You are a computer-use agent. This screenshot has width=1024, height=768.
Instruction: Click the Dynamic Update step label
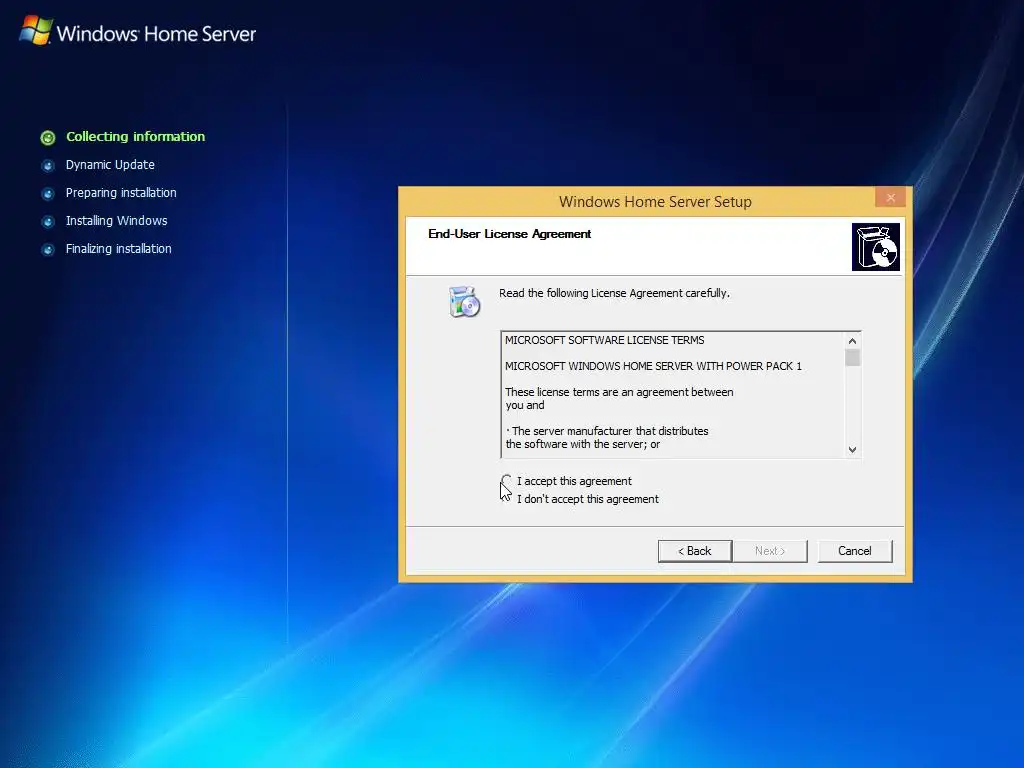click(x=110, y=165)
